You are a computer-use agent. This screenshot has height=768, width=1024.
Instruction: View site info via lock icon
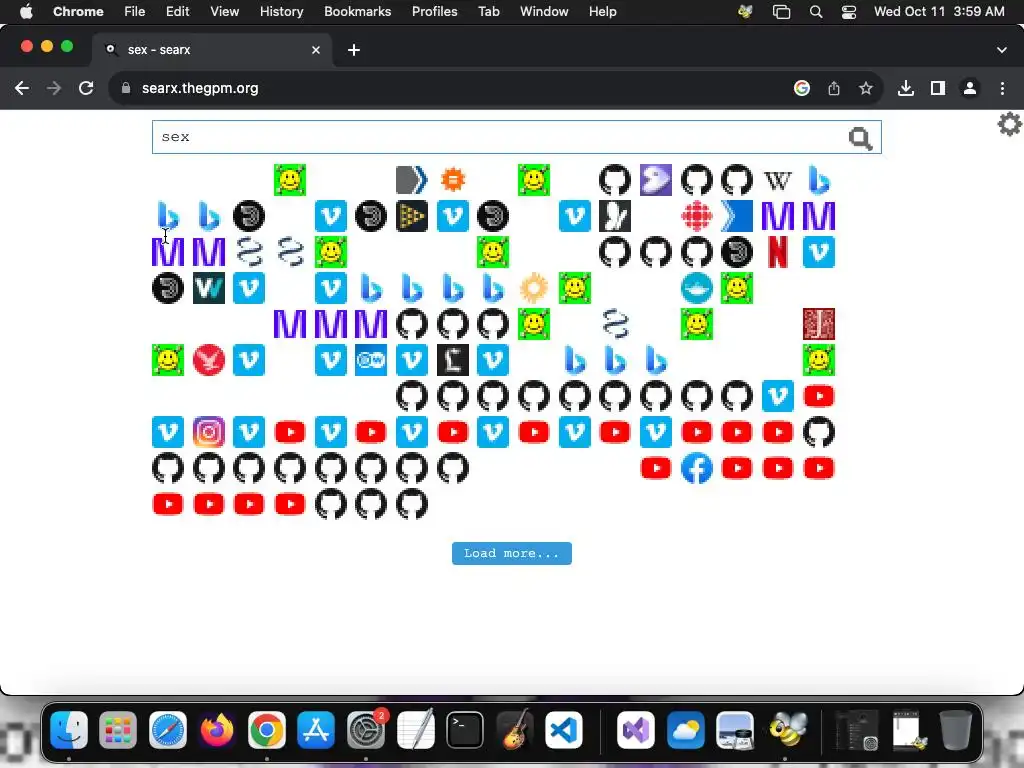pyautogui.click(x=126, y=88)
